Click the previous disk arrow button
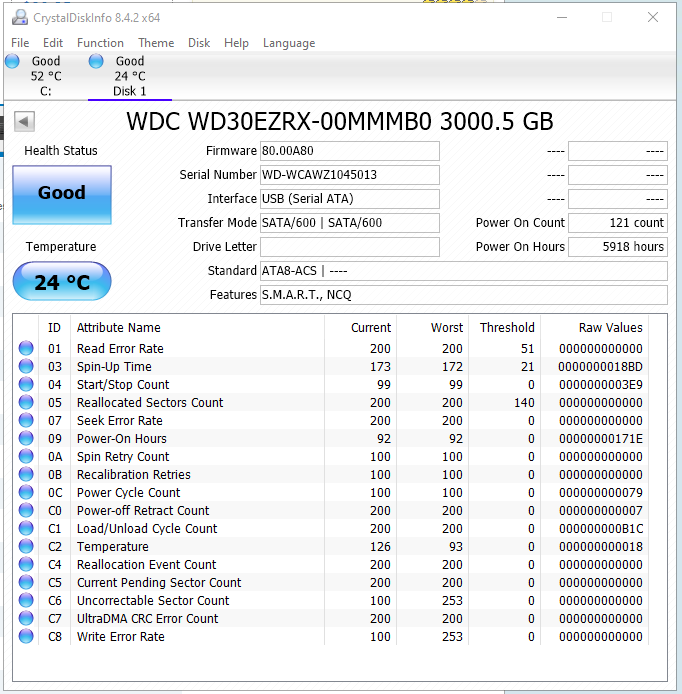The width and height of the screenshot is (682, 694). [25, 121]
